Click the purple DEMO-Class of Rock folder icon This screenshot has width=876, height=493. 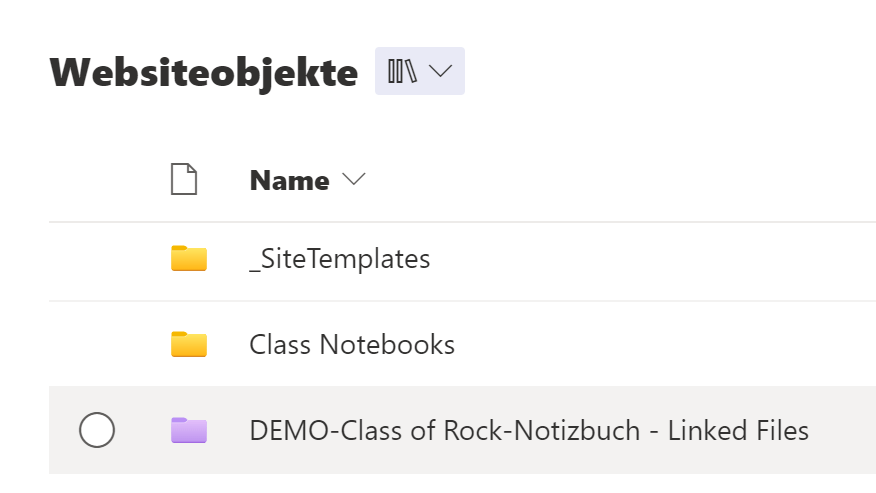click(189, 430)
